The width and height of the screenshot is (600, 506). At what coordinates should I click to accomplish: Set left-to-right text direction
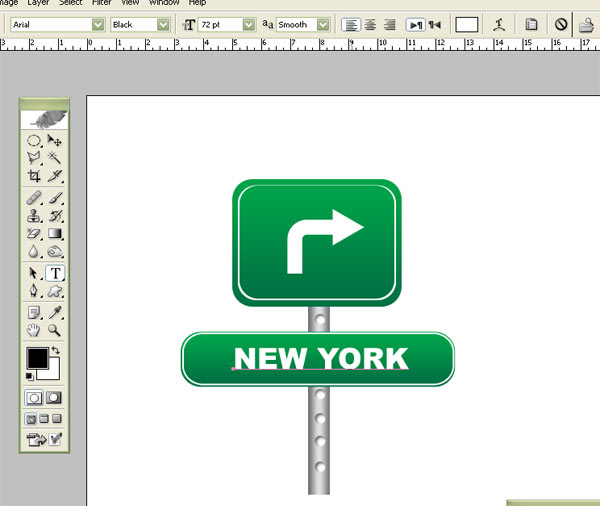tap(416, 25)
